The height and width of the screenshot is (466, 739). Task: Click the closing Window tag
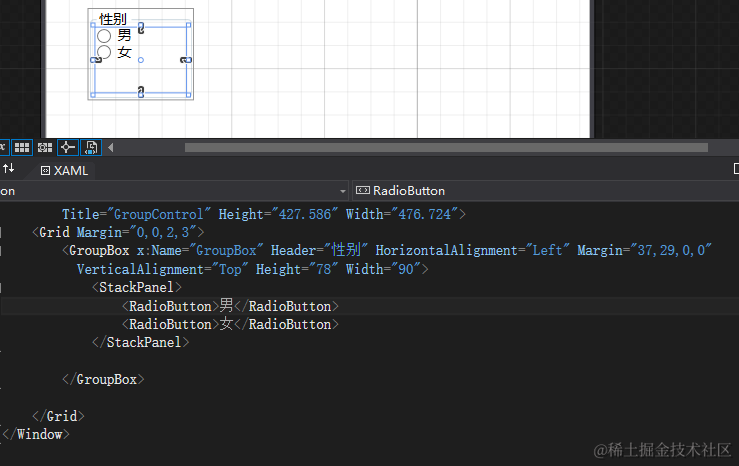(36, 434)
